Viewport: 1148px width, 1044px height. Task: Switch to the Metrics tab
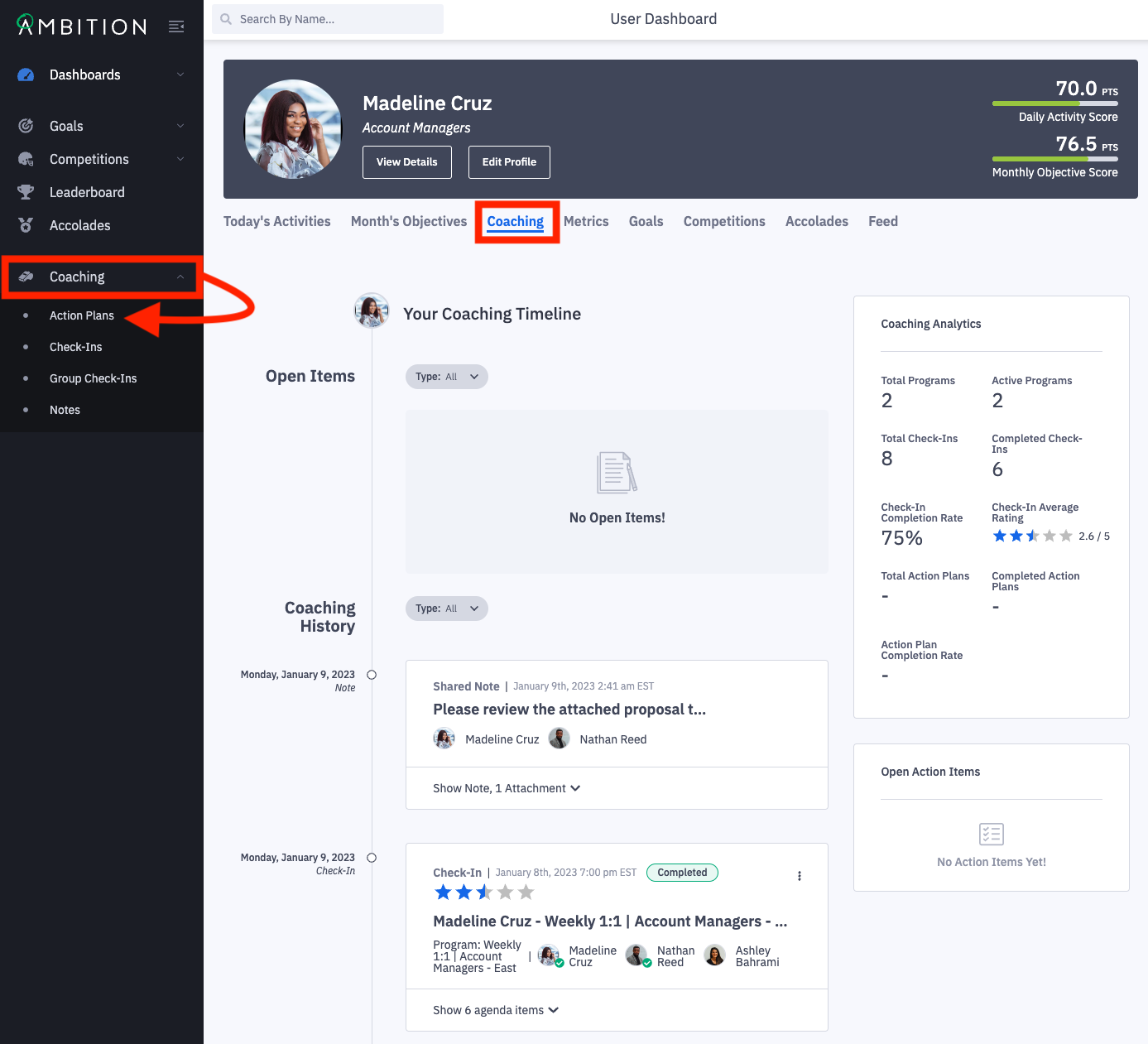(x=586, y=221)
